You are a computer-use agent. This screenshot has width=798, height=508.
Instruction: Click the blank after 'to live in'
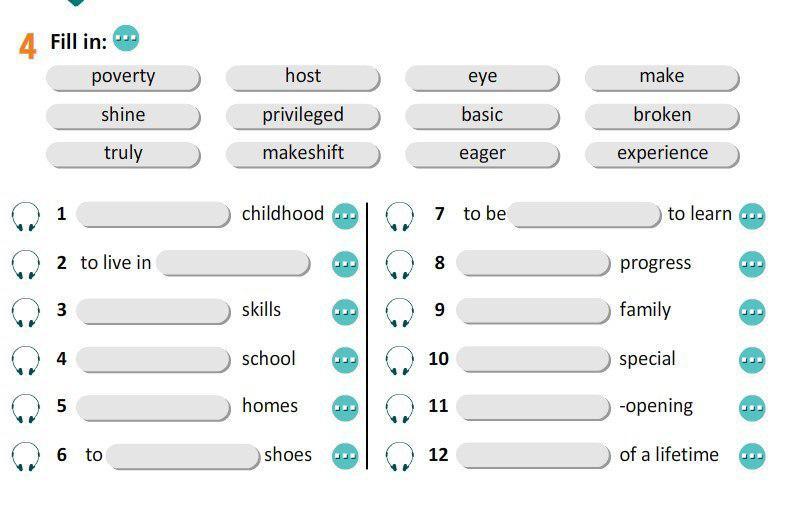coord(234,263)
